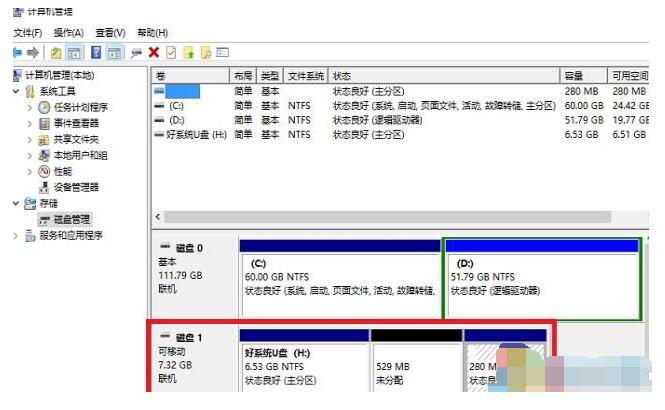Select the (C:) 60.00 GB NTFS partition block
This screenshot has width=665, height=410.
pos(340,278)
